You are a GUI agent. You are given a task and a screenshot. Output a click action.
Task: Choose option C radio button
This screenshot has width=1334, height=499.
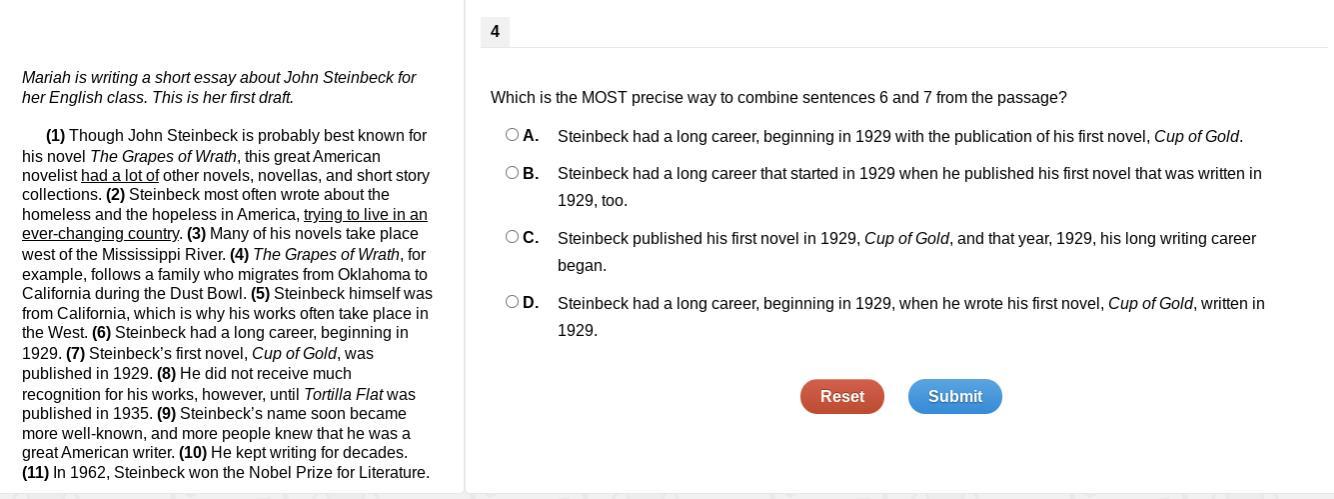click(512, 237)
